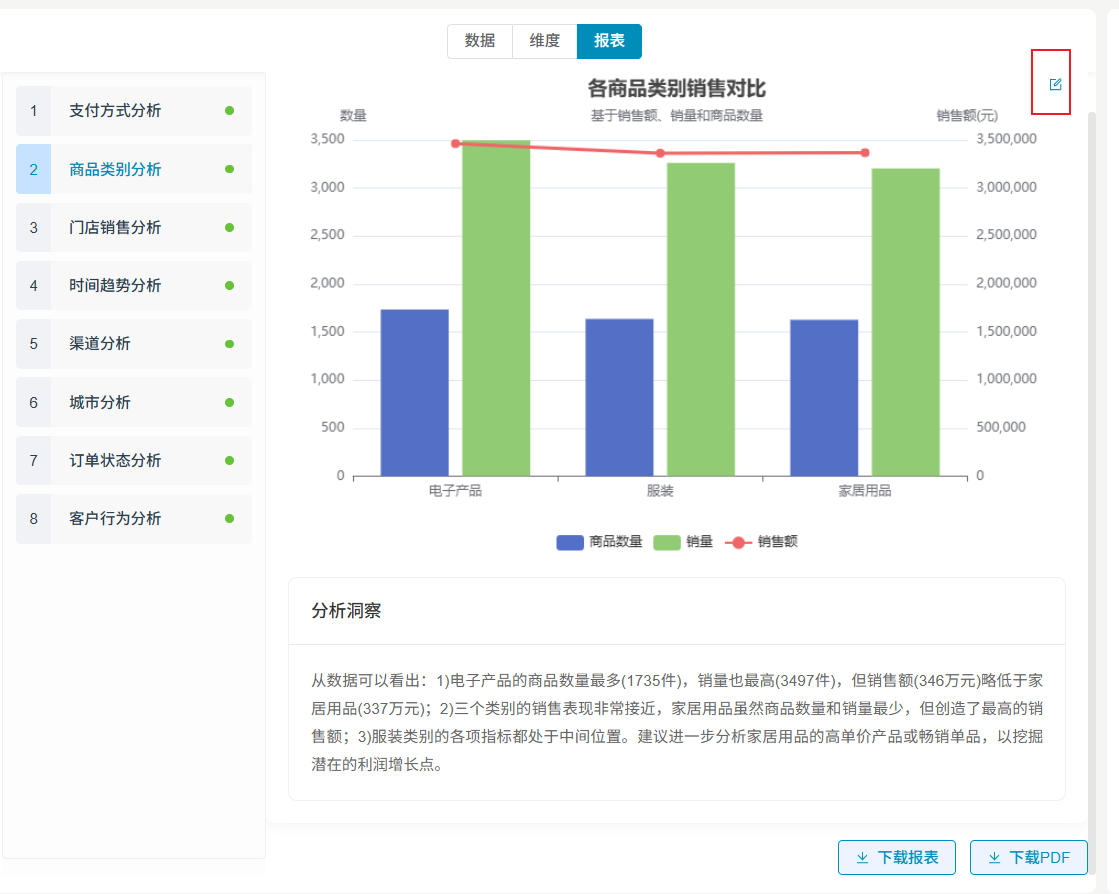
Task: Click the 家居用品 axis label
Action: coord(865,491)
